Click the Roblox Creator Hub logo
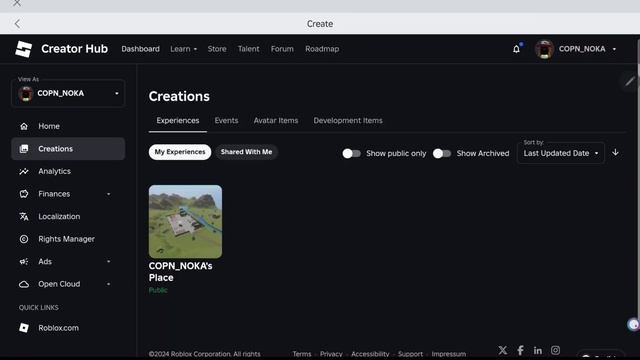 click(x=24, y=49)
